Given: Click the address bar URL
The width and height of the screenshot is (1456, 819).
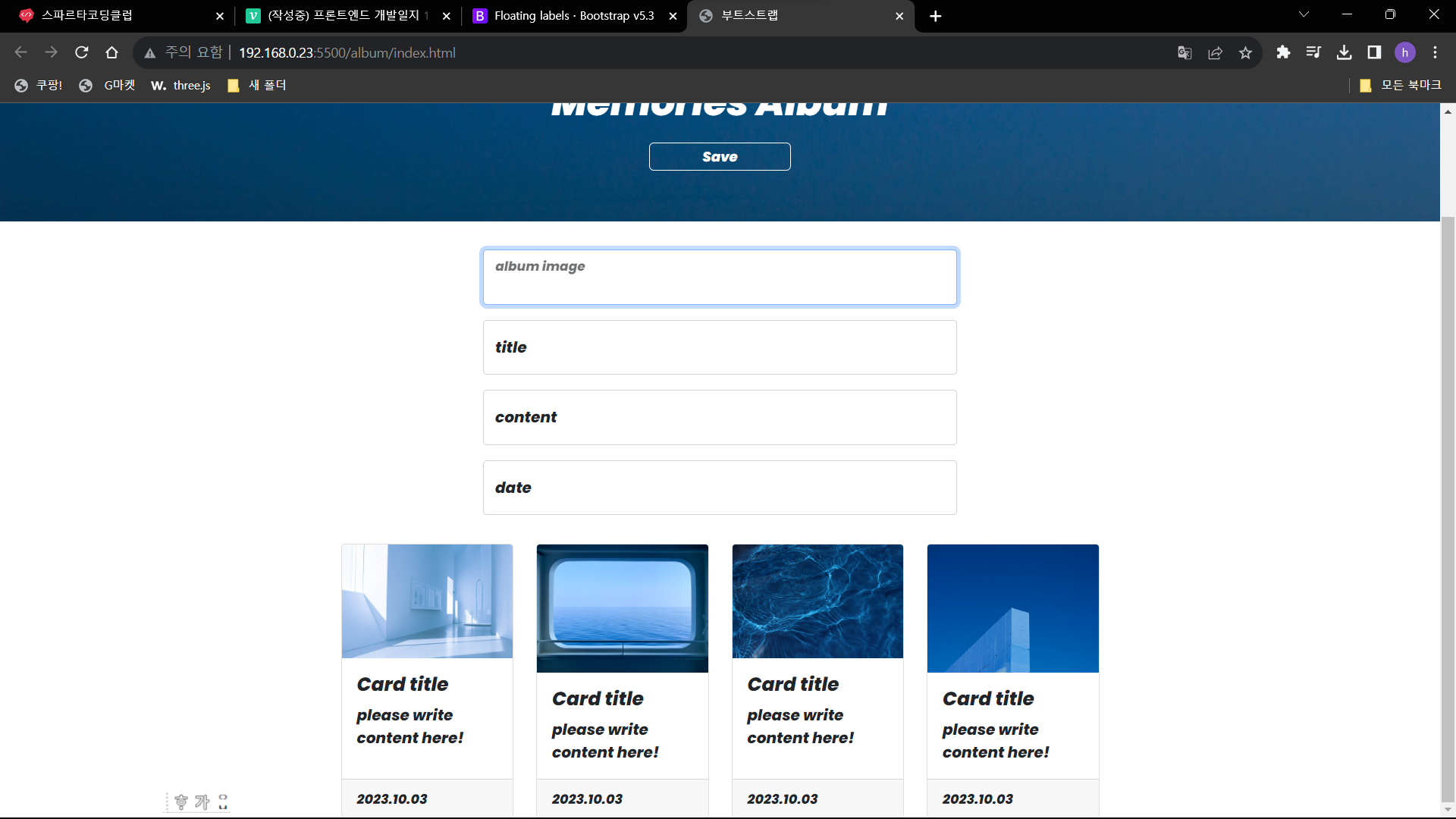Looking at the screenshot, I should tap(347, 52).
